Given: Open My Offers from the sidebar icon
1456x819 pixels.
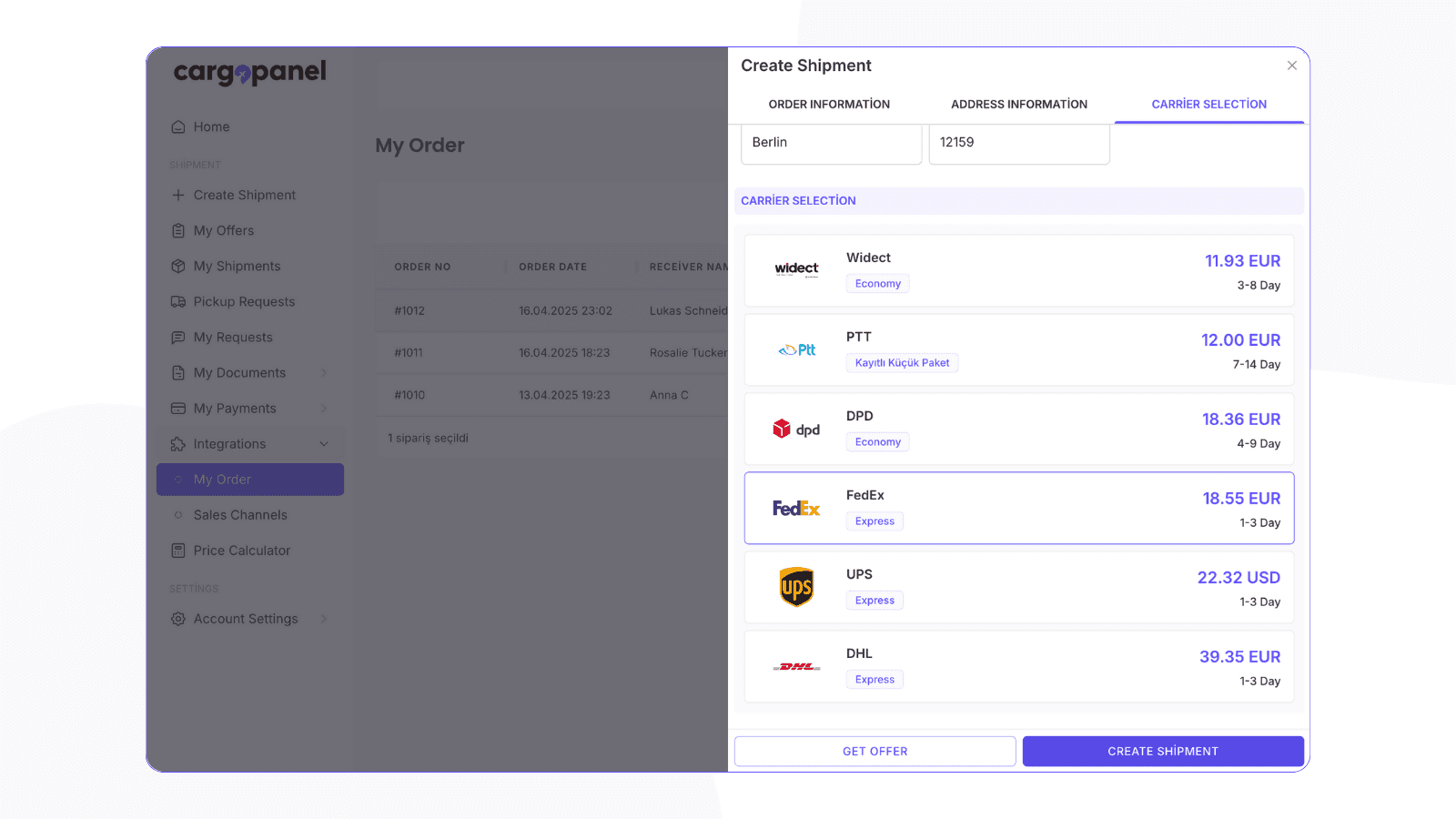Looking at the screenshot, I should [x=178, y=230].
